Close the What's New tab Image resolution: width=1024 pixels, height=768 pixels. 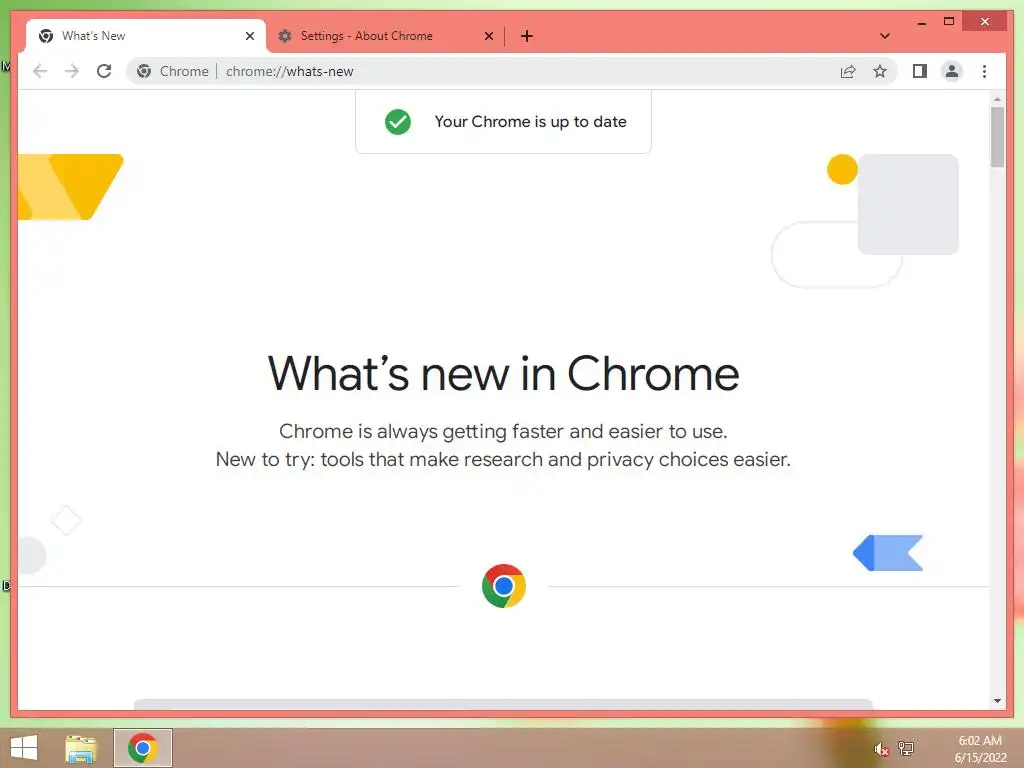tap(249, 36)
